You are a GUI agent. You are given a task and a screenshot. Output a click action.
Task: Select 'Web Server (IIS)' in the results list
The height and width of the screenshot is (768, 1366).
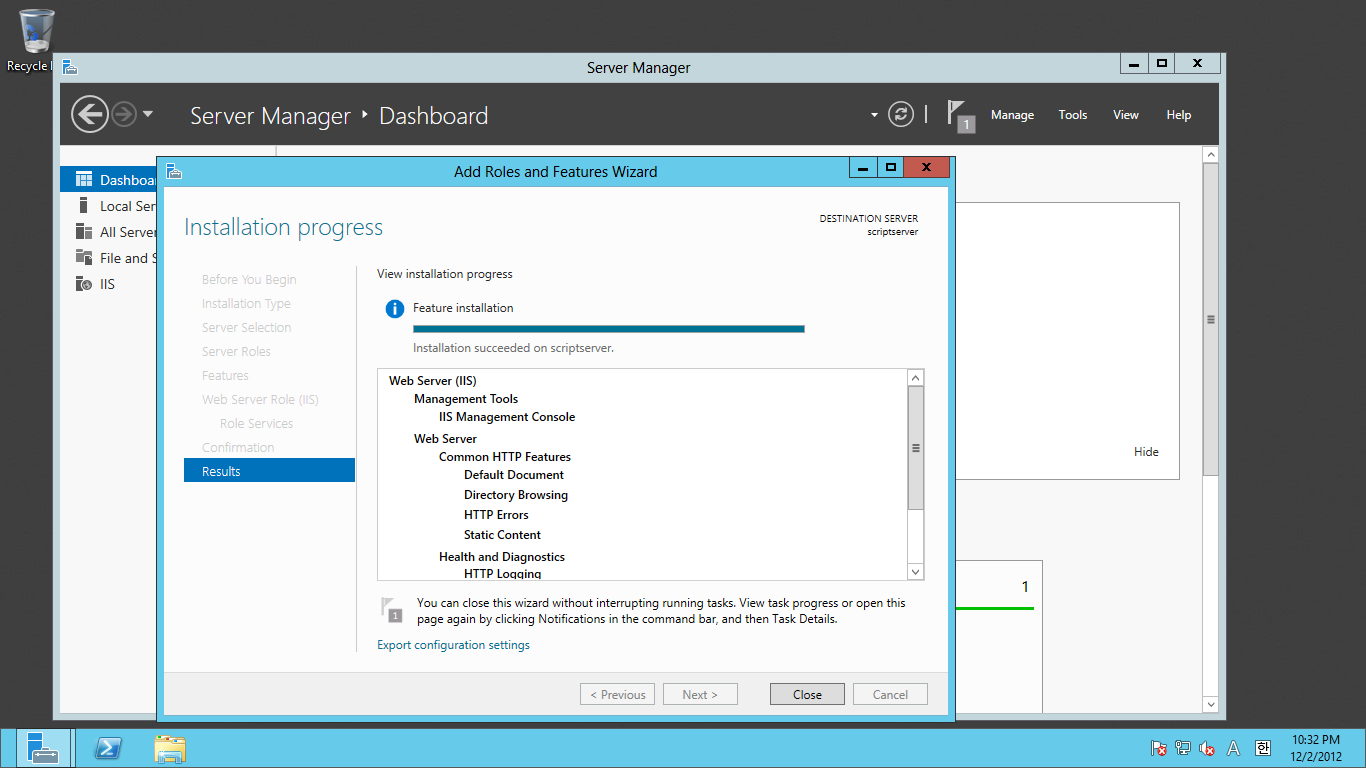point(433,381)
